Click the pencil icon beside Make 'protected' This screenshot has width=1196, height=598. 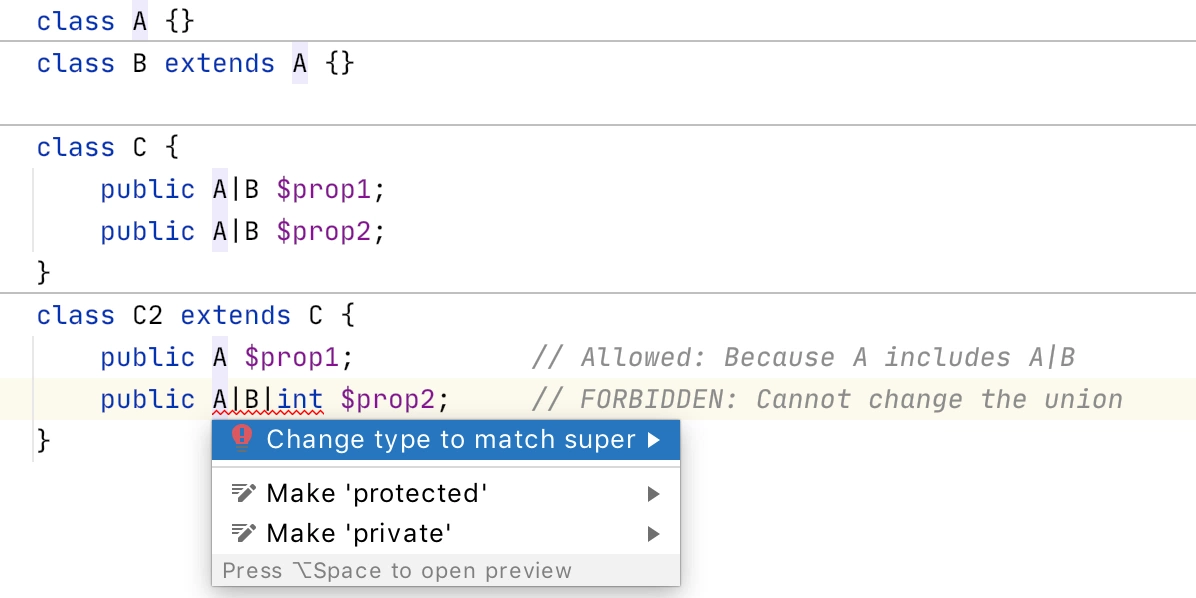(243, 493)
